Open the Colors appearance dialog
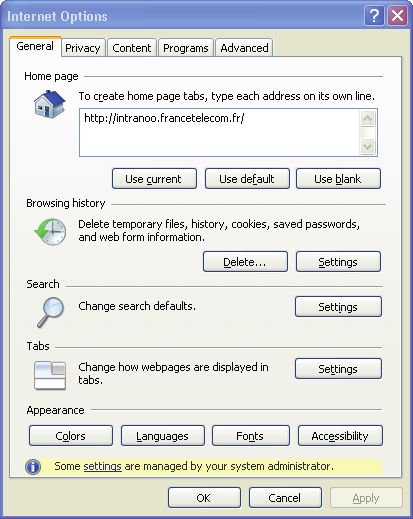 coord(71,436)
